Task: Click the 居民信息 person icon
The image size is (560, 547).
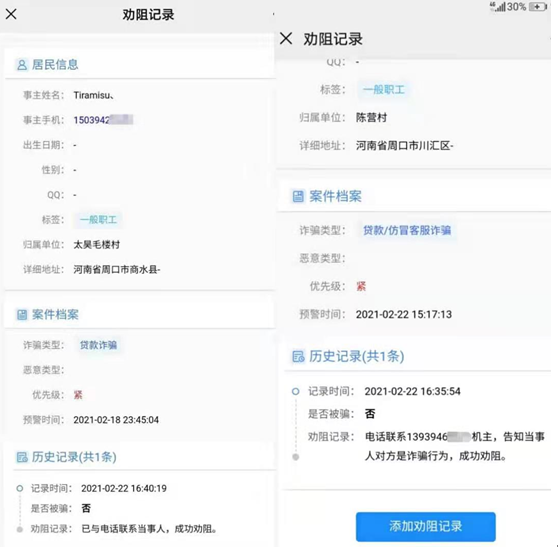Action: coord(22,65)
